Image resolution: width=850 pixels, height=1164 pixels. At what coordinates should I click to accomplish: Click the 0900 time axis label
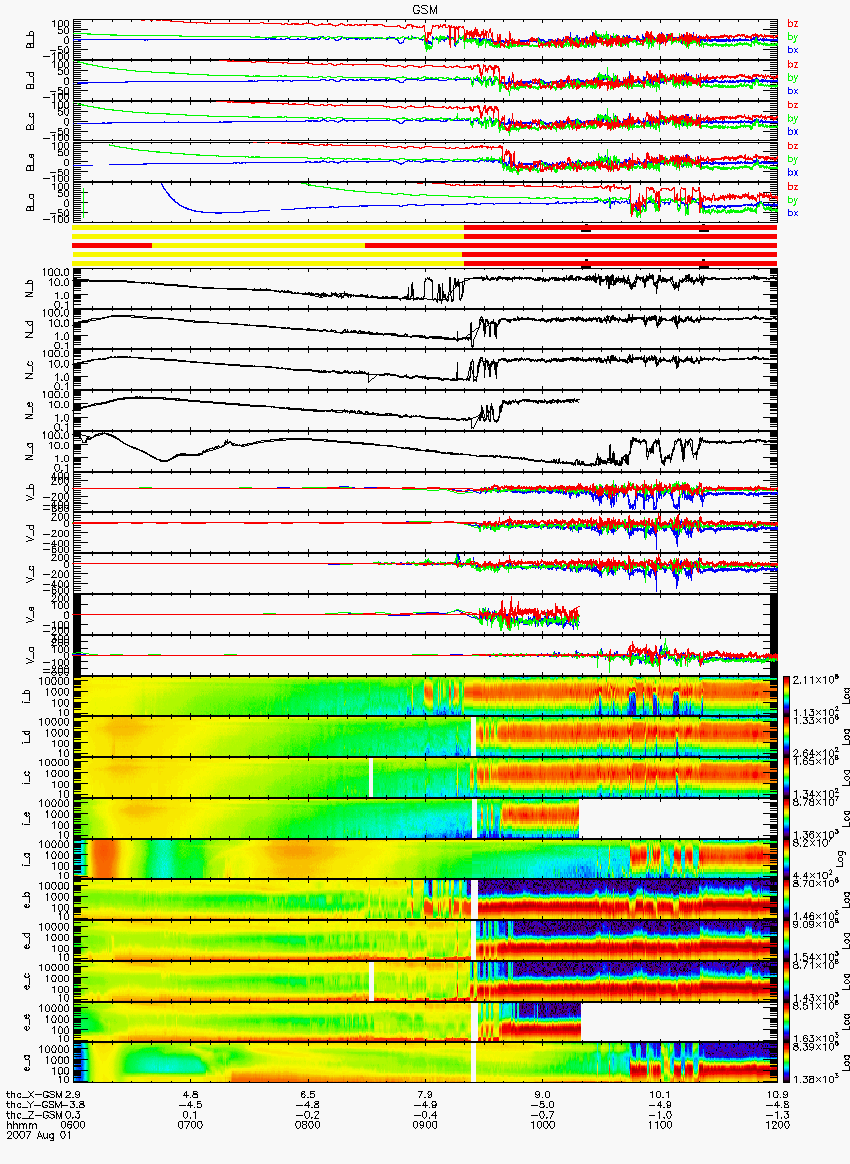(425, 1125)
